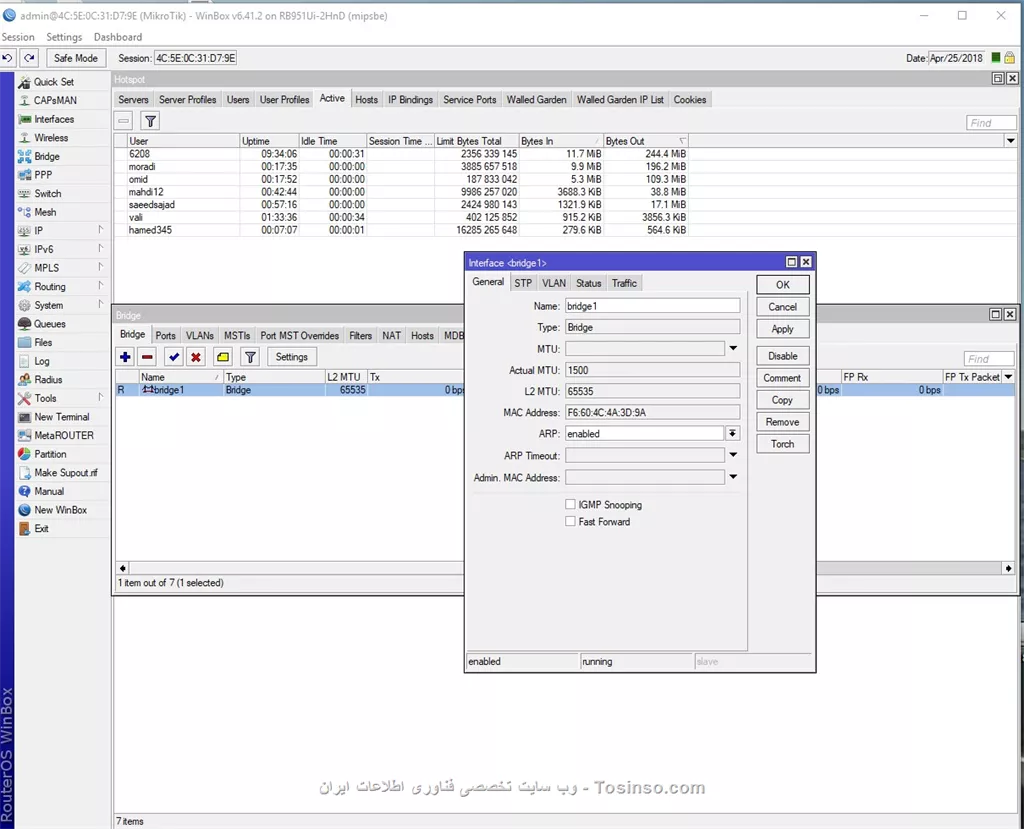Open Quick Set from sidebar
This screenshot has height=829, width=1024.
point(54,82)
